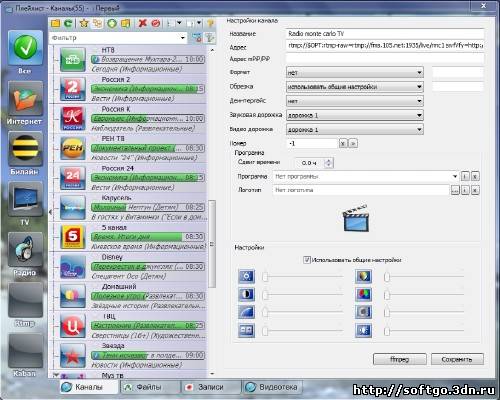Click the x button in the Программа row

475,176
